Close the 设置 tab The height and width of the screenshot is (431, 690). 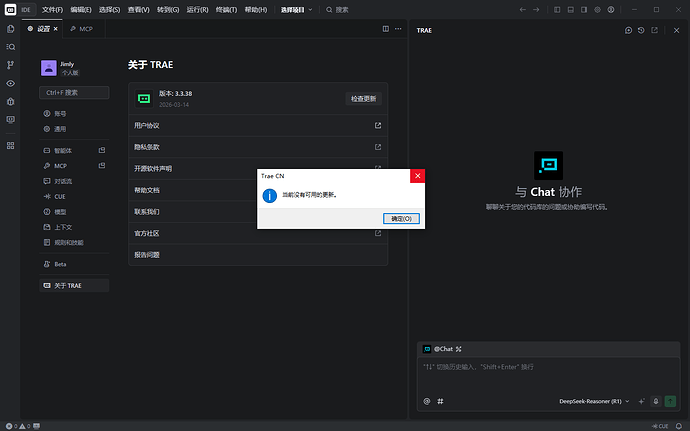pos(55,29)
